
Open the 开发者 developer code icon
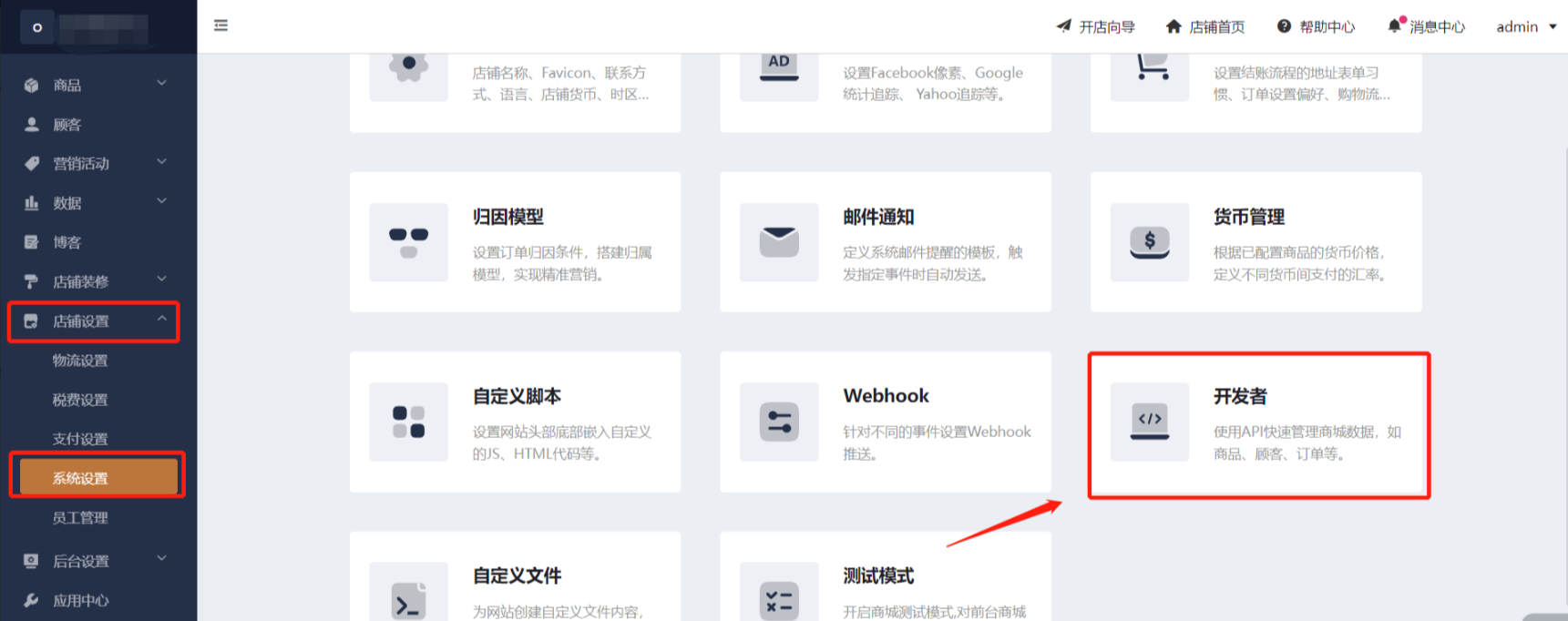click(x=1149, y=422)
